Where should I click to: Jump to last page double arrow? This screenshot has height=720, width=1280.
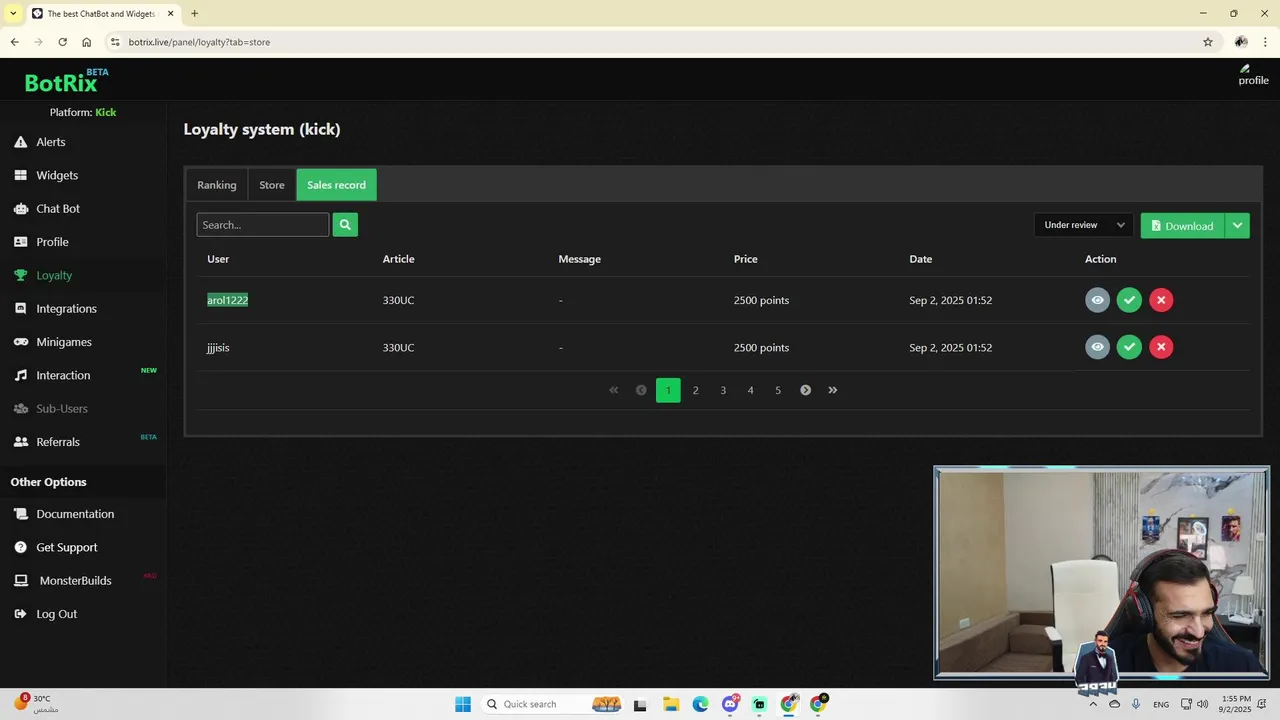coord(833,390)
